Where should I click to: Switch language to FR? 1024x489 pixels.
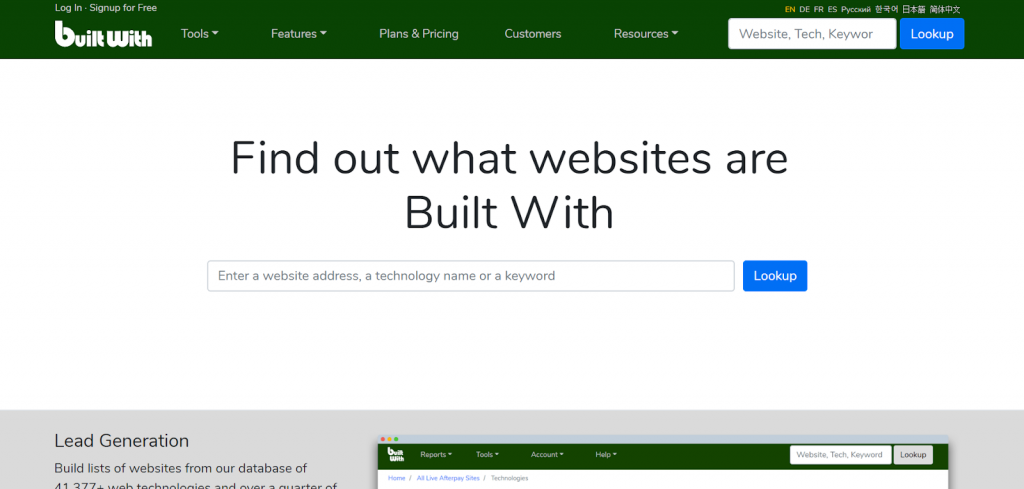click(818, 9)
